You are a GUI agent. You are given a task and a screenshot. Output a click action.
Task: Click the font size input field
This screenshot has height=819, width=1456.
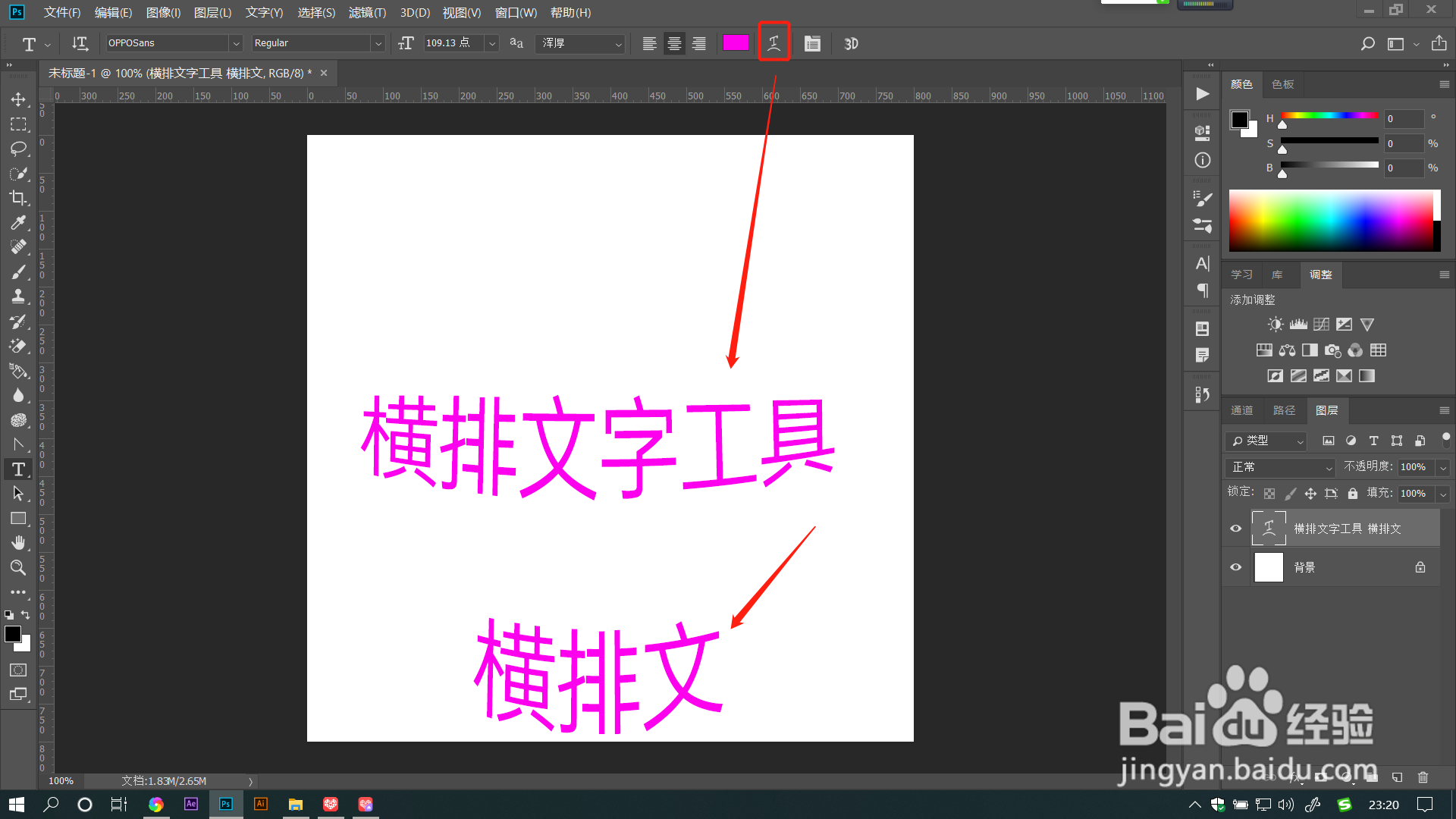[x=452, y=43]
